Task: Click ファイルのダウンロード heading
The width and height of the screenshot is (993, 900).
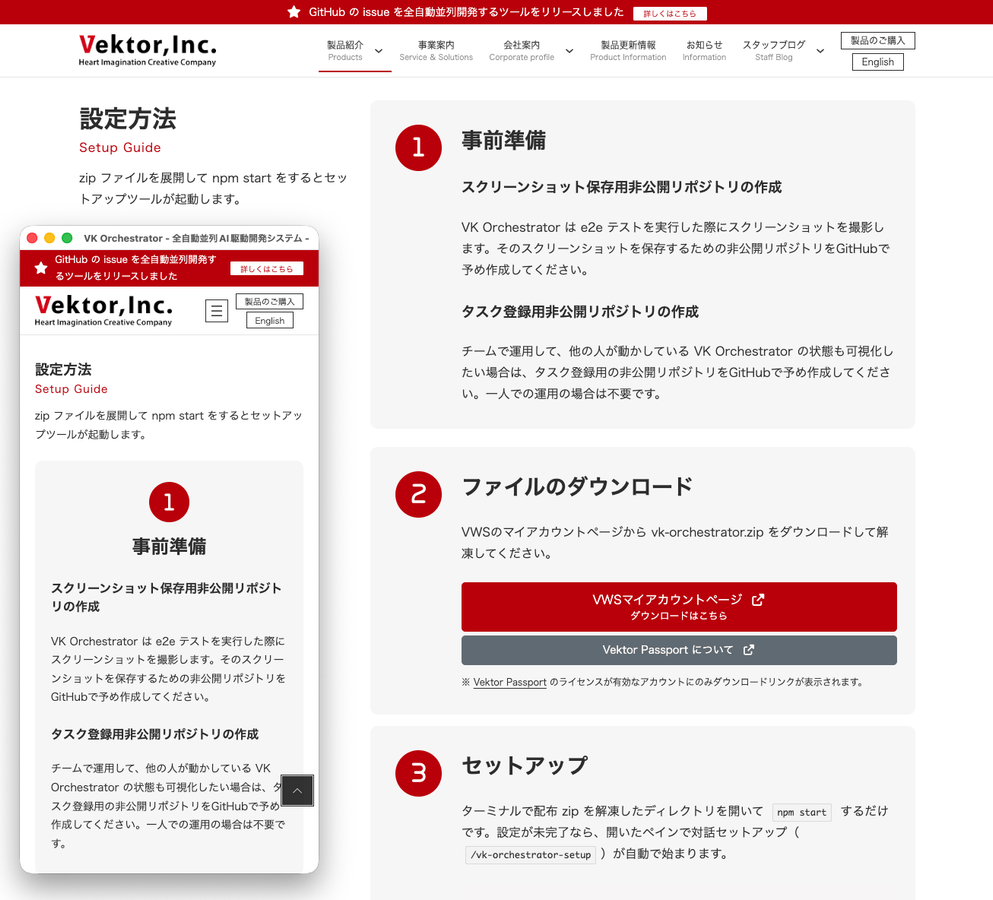Action: [x=577, y=486]
